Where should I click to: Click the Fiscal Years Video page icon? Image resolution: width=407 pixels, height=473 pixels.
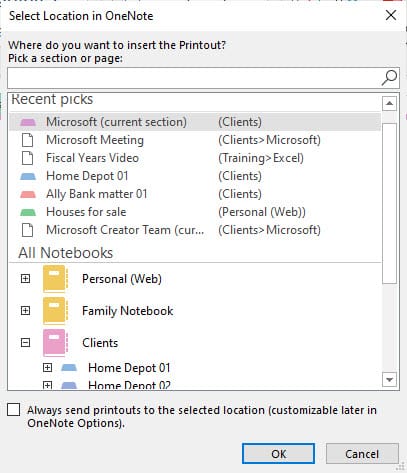click(x=27, y=158)
